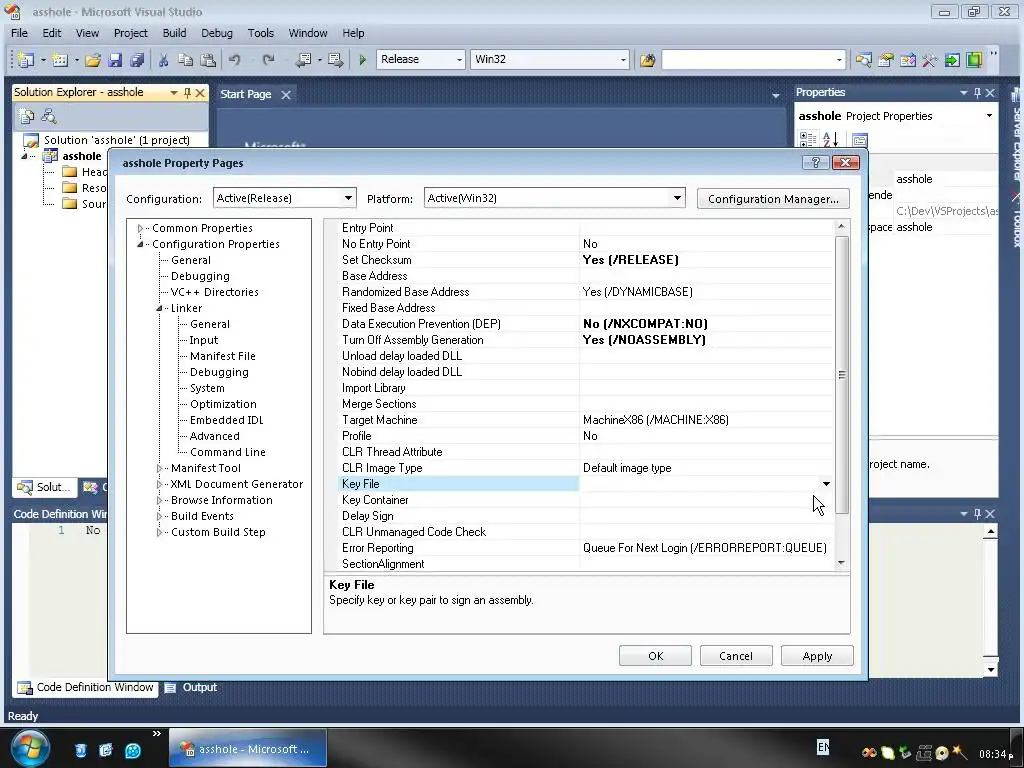The width and height of the screenshot is (1024, 768).
Task: Click the Properties Window toolbar icon
Action: coord(886,60)
